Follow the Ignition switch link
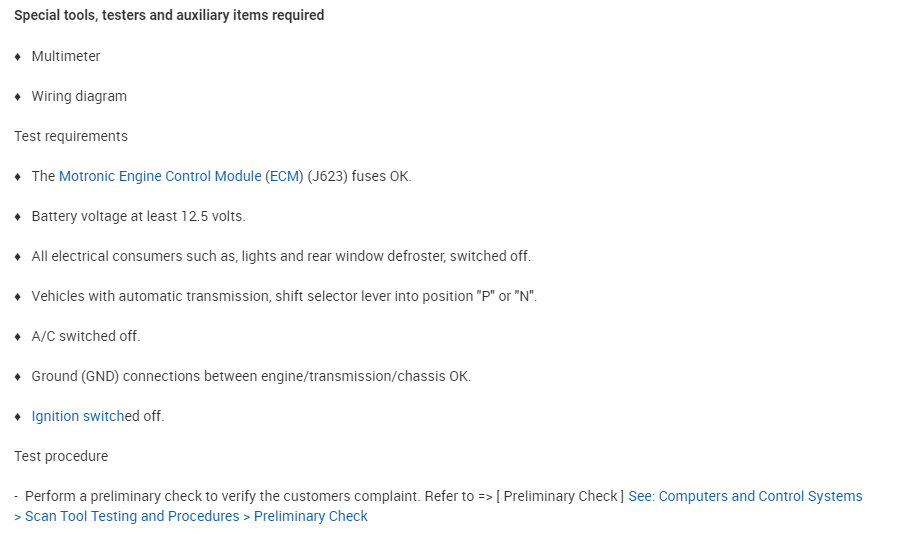The image size is (906, 534). 78,416
